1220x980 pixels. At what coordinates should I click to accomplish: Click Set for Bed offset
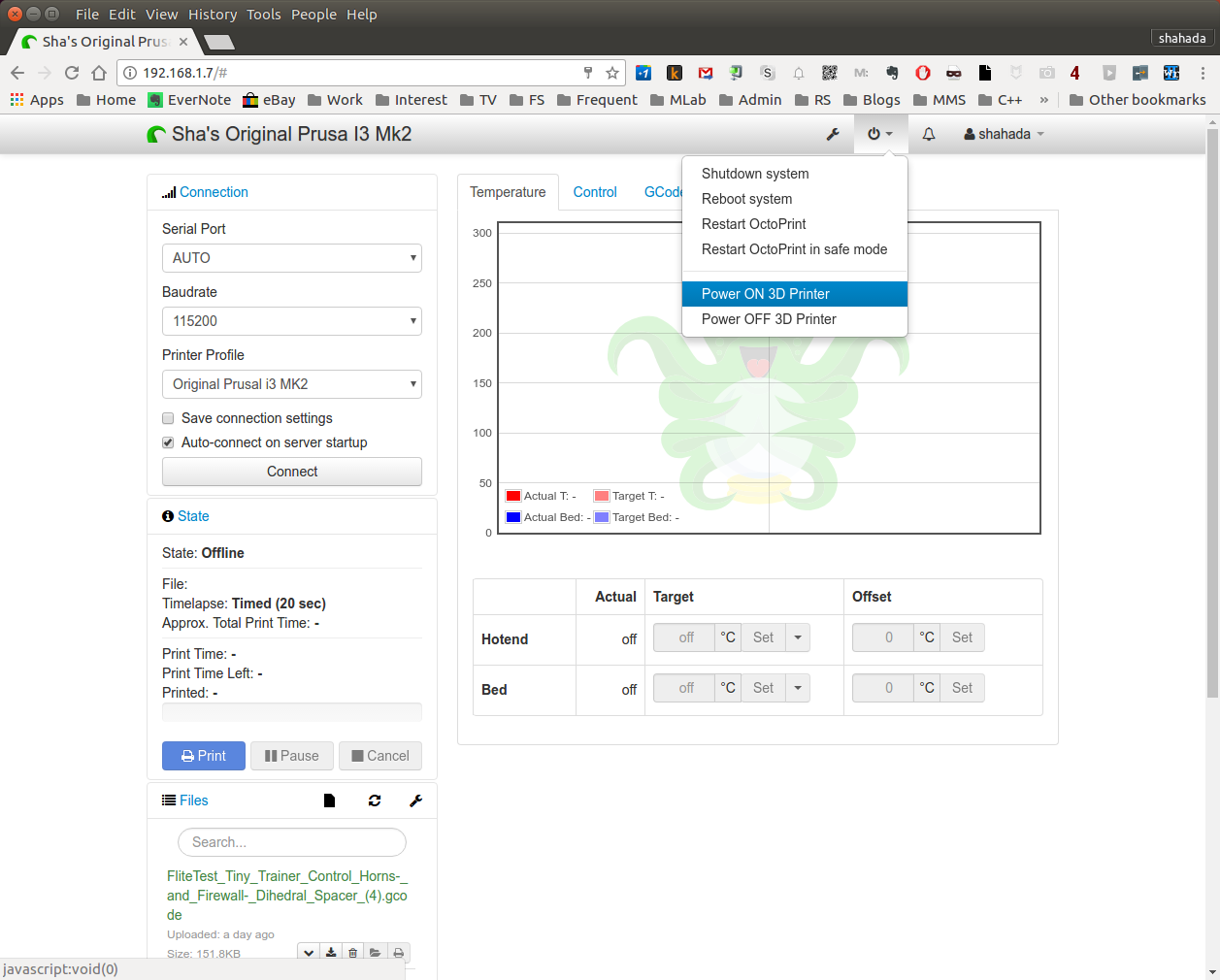962,688
